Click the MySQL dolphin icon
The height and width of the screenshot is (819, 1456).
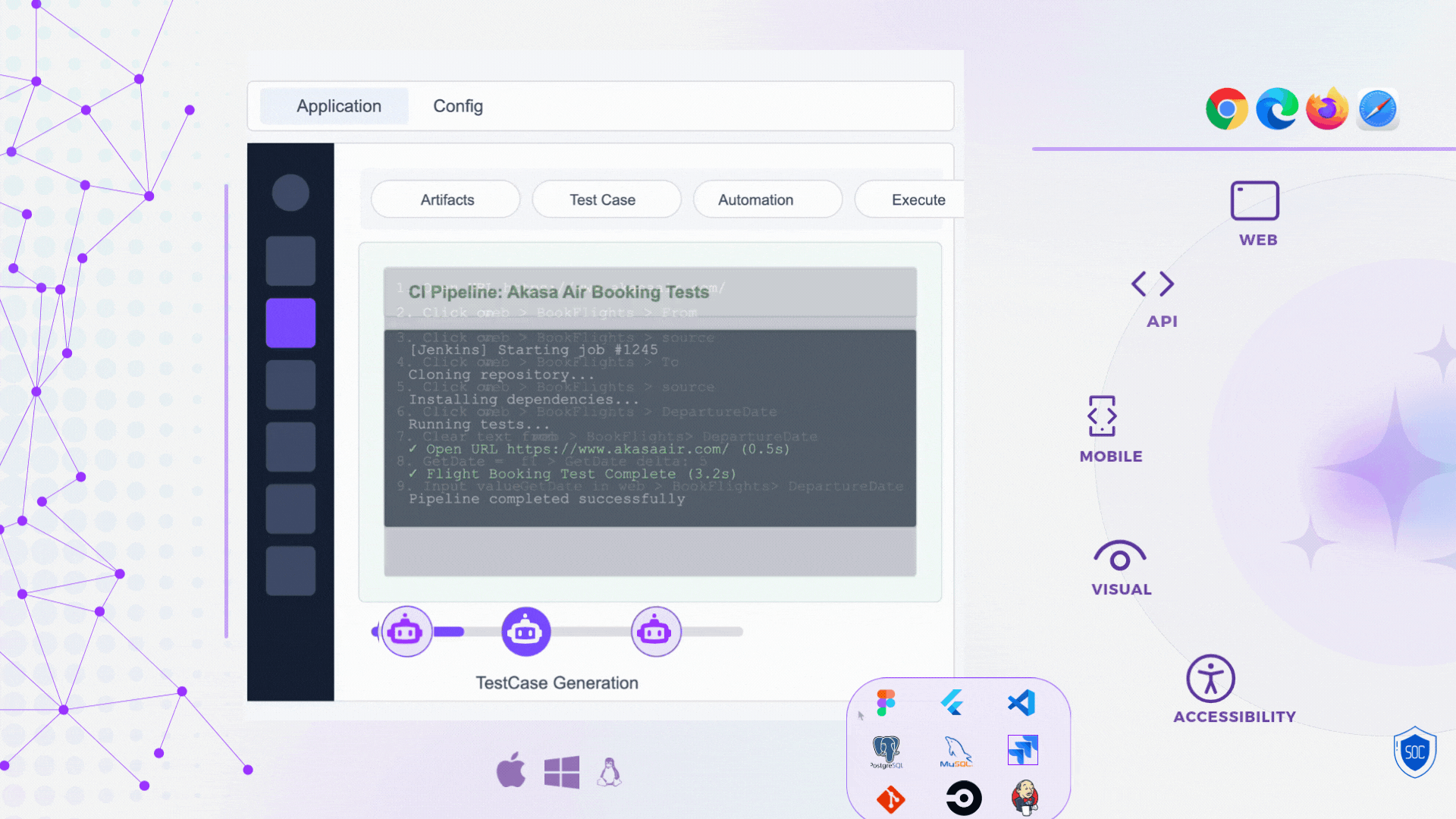[955, 752]
